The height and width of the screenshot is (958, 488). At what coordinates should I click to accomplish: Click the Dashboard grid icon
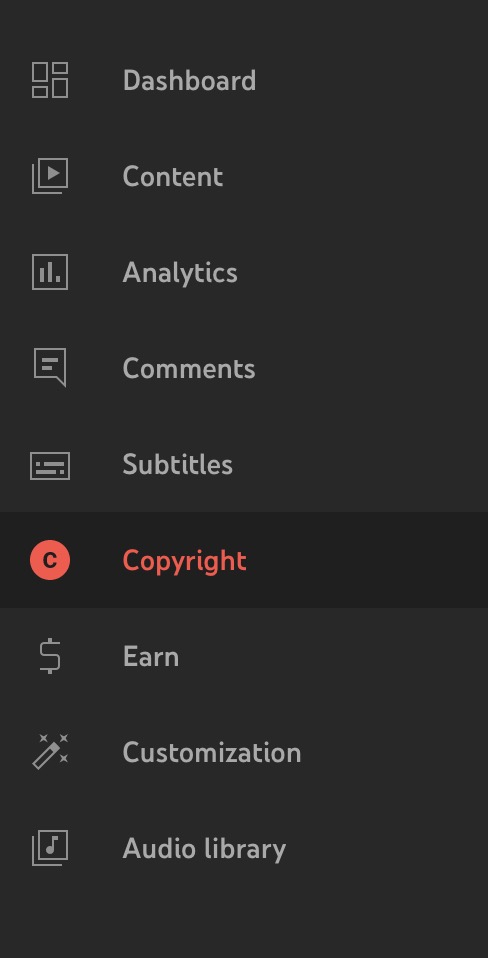point(50,80)
